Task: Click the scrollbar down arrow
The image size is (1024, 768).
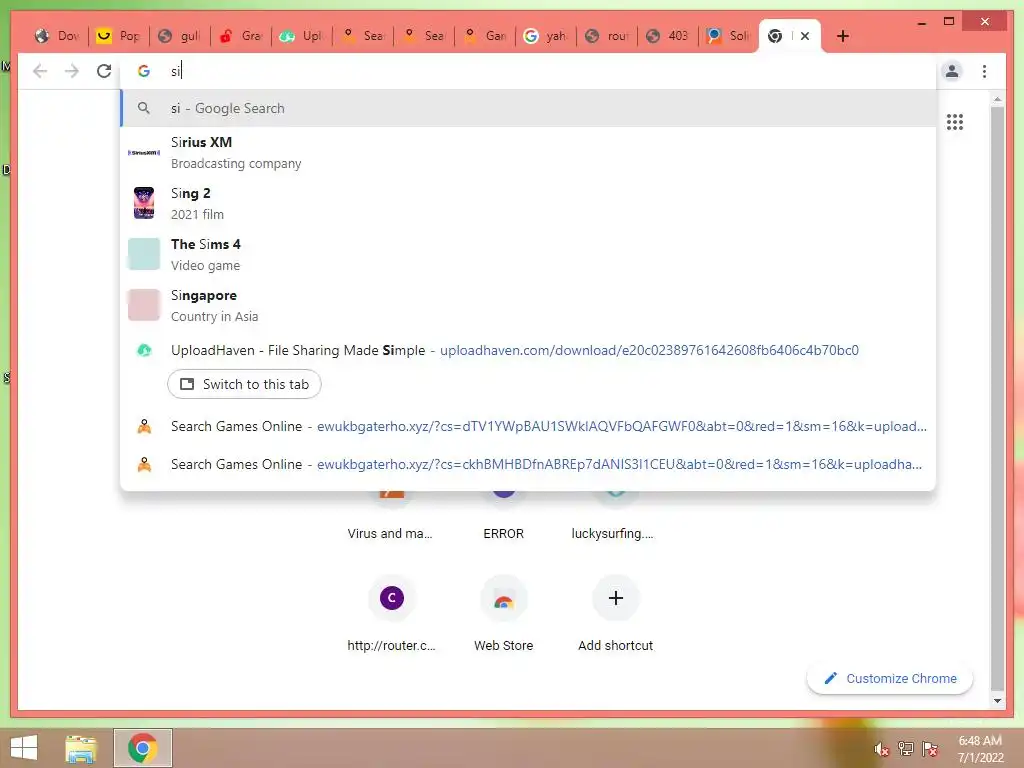Action: click(x=997, y=701)
